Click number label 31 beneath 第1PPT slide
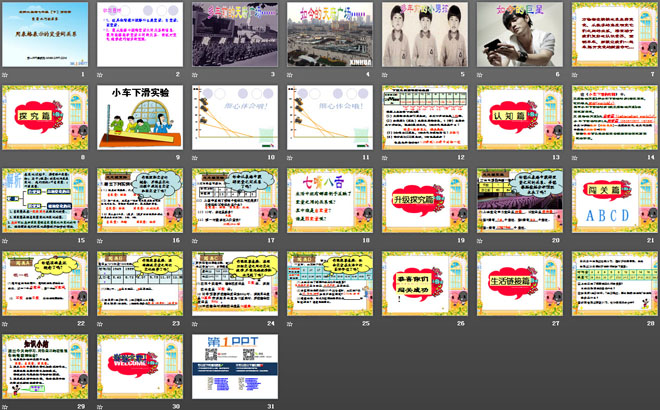Image resolution: width=660 pixels, height=410 pixels. [271, 406]
